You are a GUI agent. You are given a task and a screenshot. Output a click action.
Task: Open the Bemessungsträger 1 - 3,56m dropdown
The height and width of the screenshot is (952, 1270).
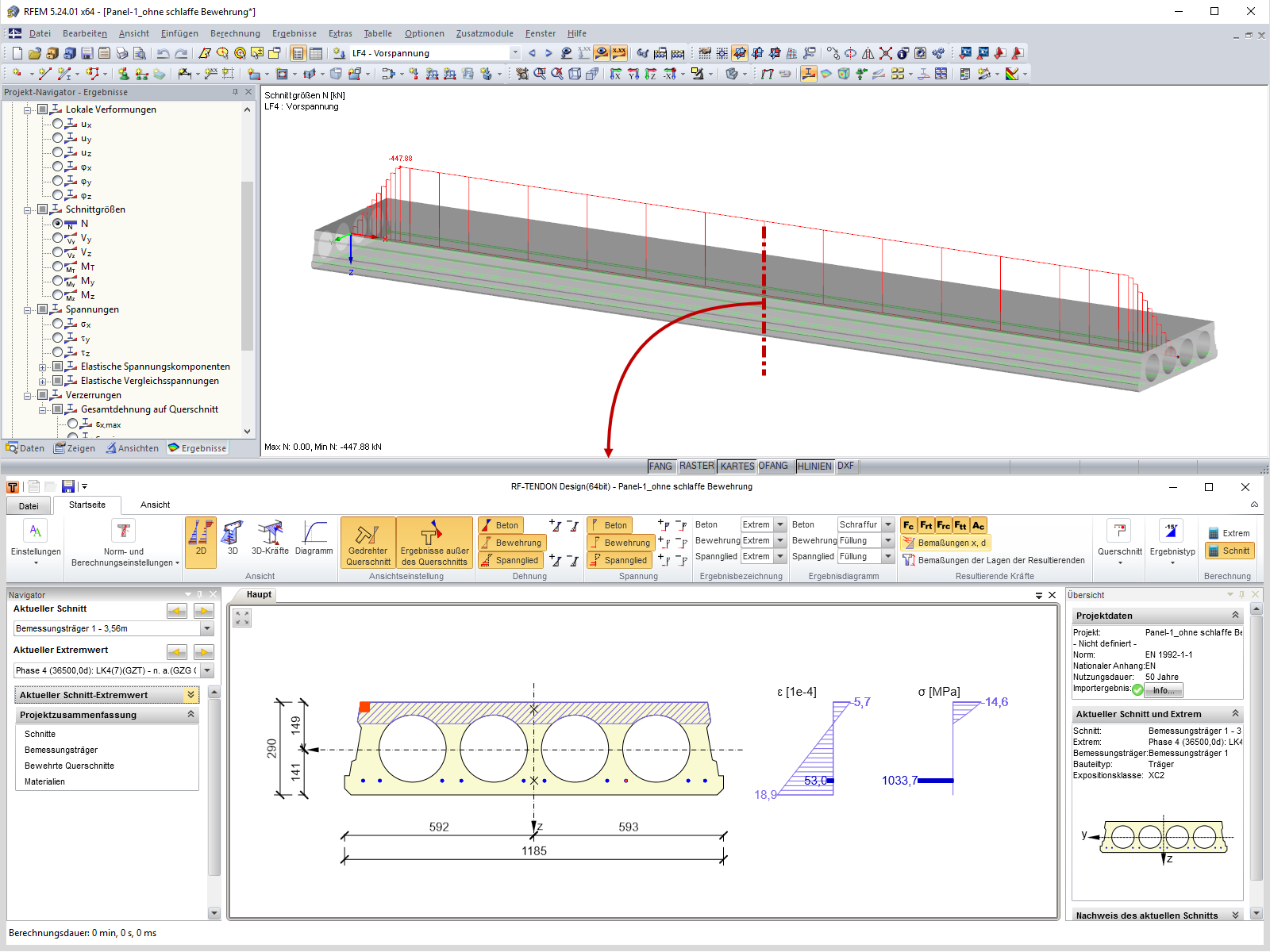(x=207, y=628)
